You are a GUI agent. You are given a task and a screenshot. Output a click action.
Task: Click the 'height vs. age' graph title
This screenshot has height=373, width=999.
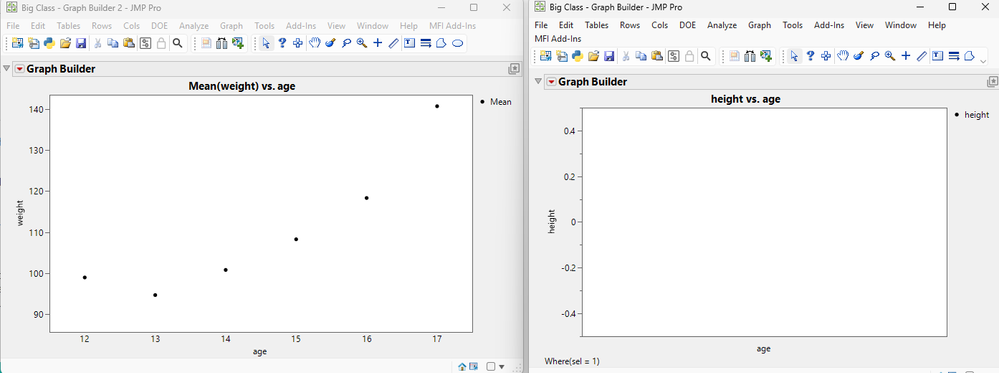pyautogui.click(x=745, y=99)
